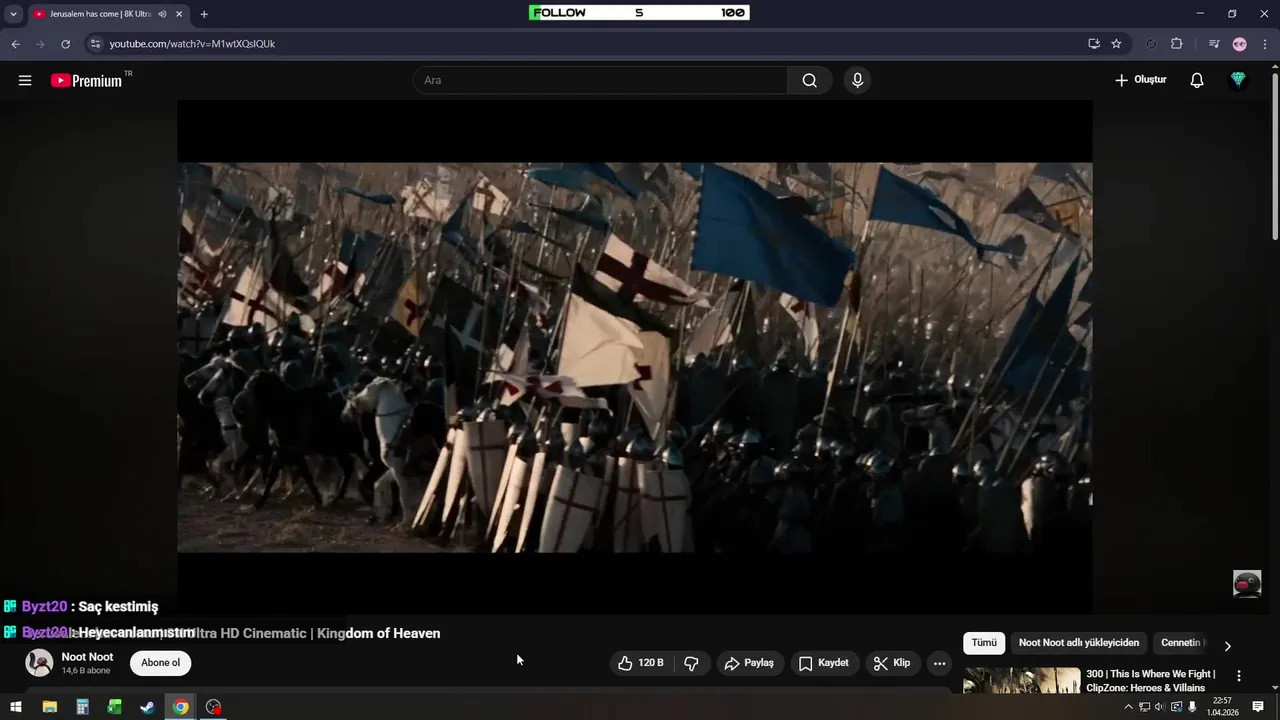Click the scrollbar up arrow
The height and width of the screenshot is (720, 1280).
(1275, 66)
